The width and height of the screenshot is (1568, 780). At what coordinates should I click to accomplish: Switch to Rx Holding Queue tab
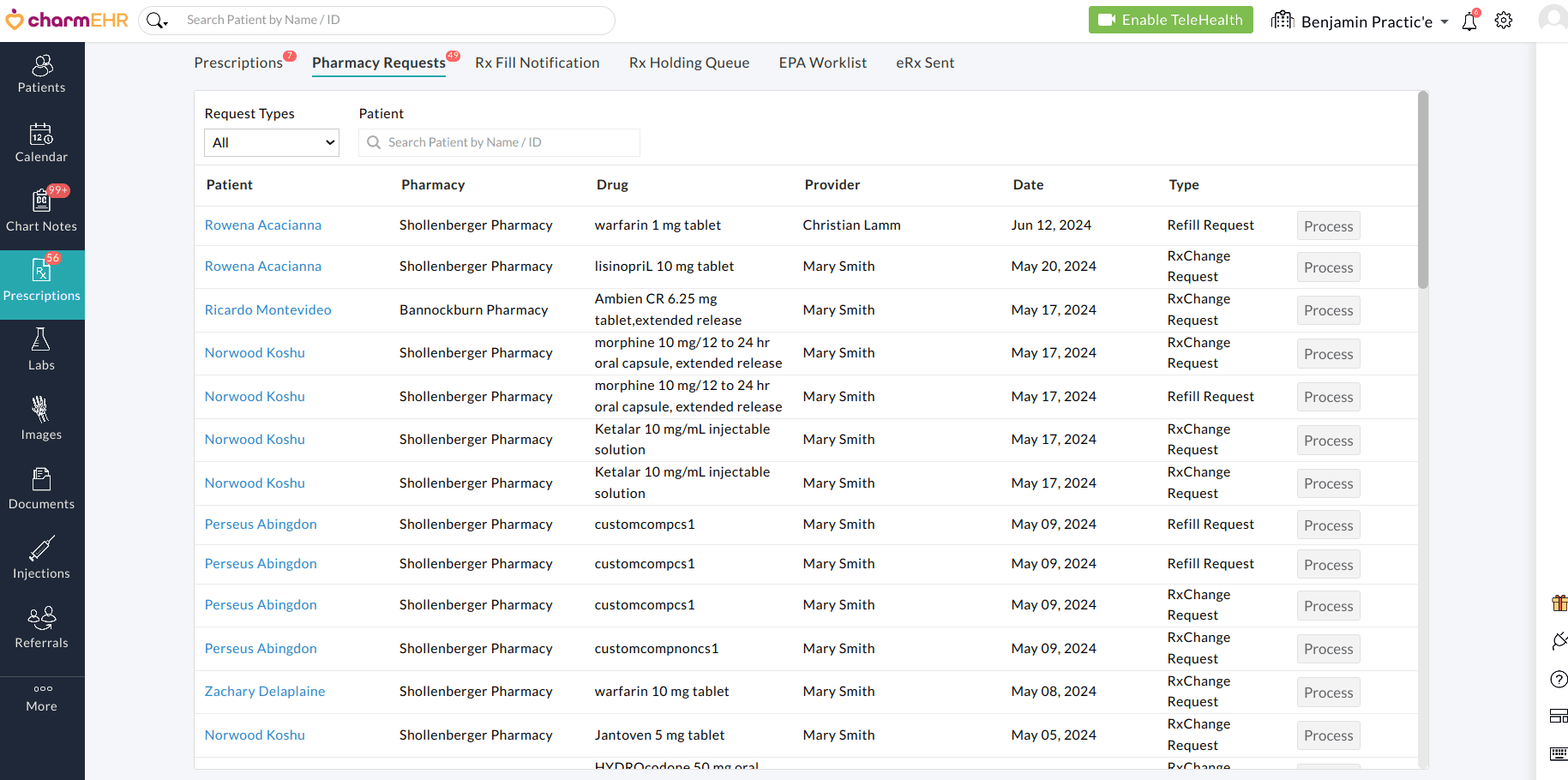[x=688, y=63]
